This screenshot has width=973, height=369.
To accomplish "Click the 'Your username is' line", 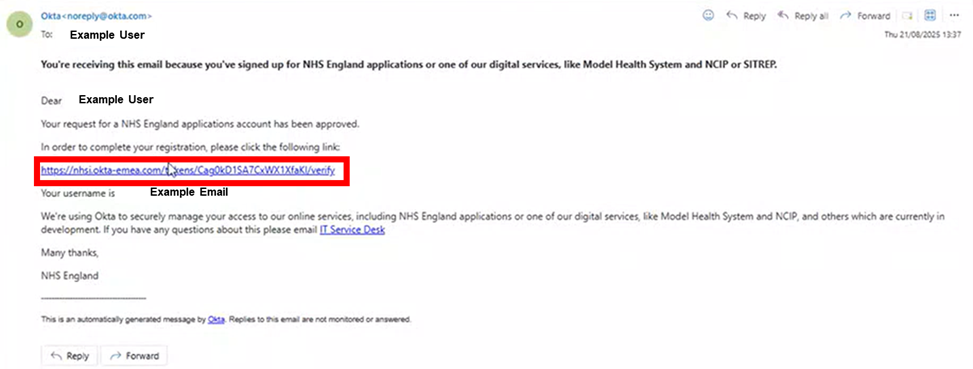I will coord(78,193).
